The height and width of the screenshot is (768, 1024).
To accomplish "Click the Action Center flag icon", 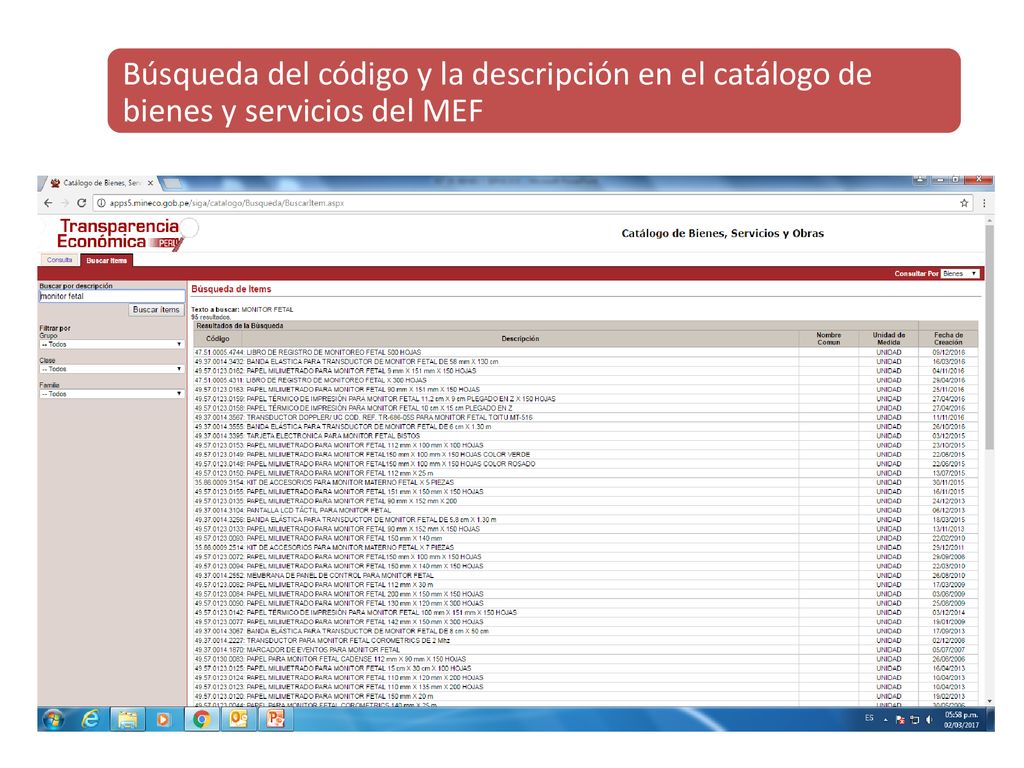I will tap(900, 720).
